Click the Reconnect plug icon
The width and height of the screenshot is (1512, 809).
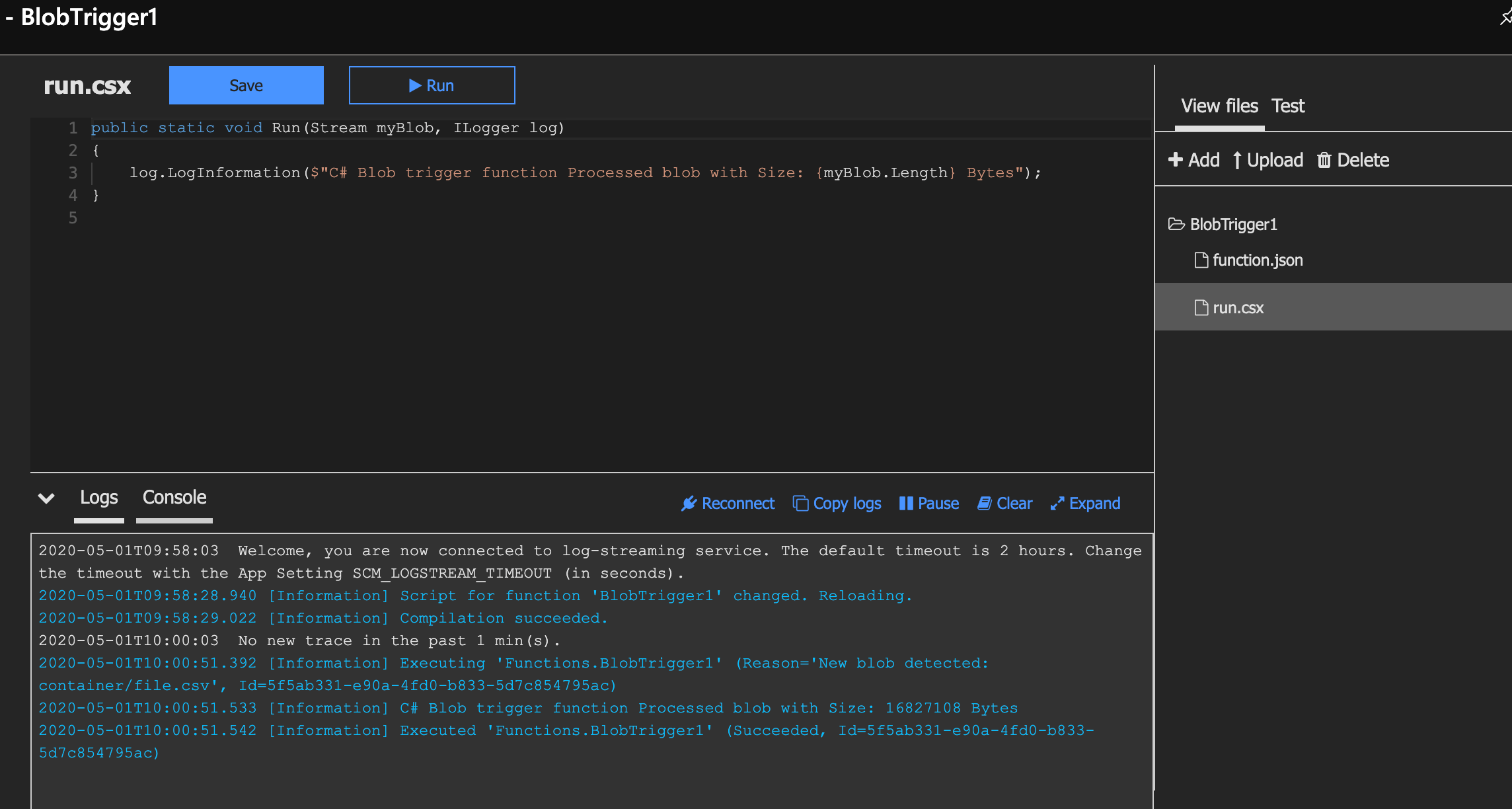tap(689, 504)
